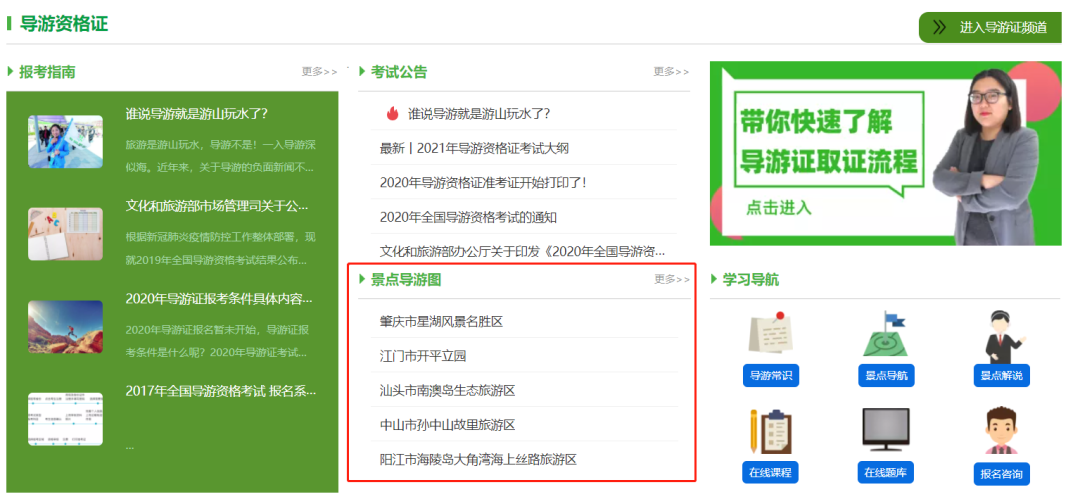Click the 景点导游图 section heading
The width and height of the screenshot is (1080, 499).
click(406, 279)
